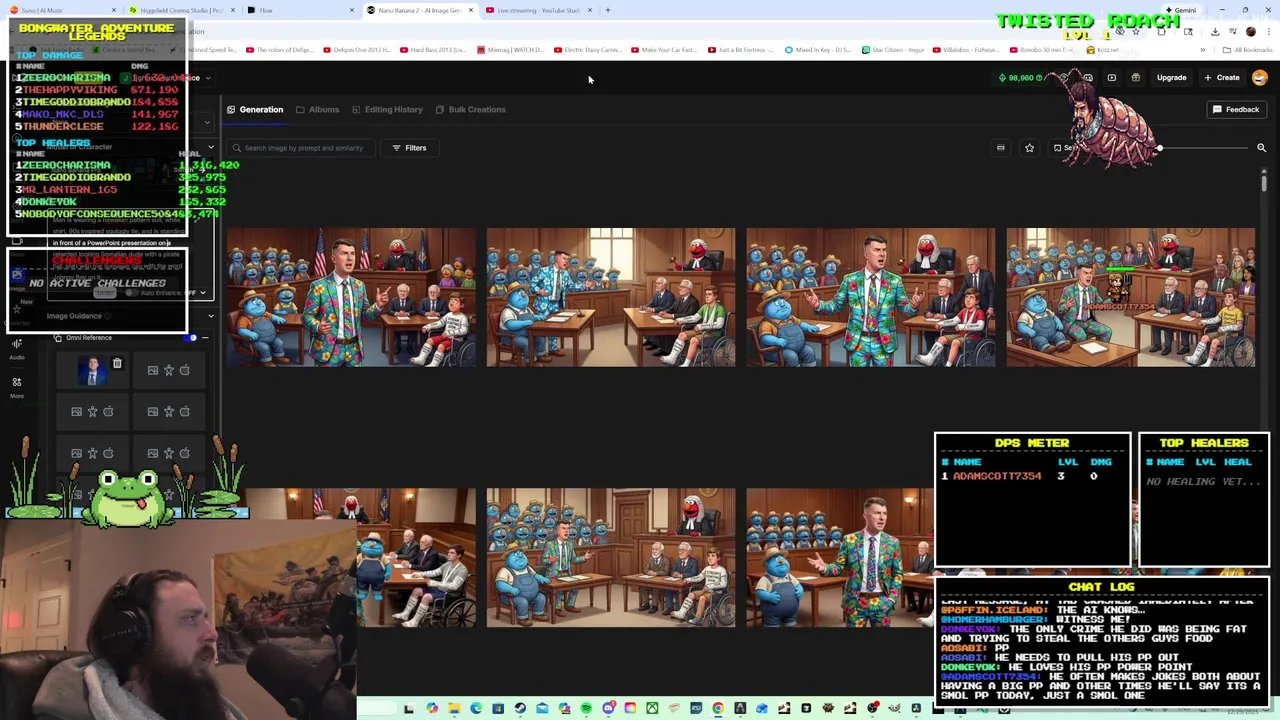The height and width of the screenshot is (720, 1280).
Task: Click the compact layout view icon
Action: [x=1000, y=148]
